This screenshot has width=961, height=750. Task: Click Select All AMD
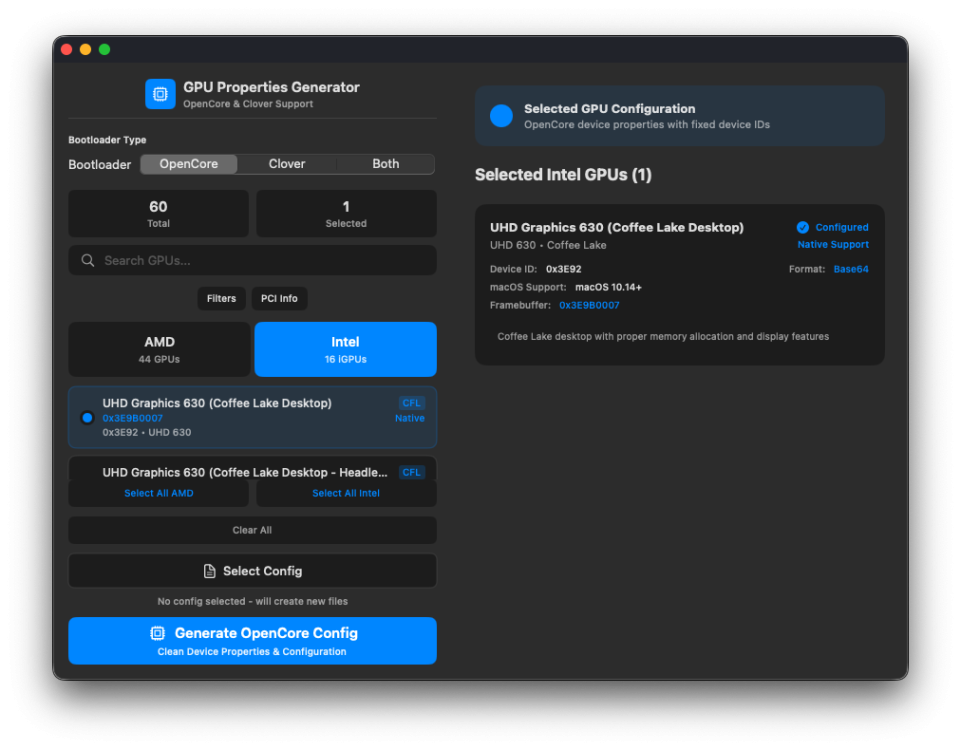tap(159, 493)
